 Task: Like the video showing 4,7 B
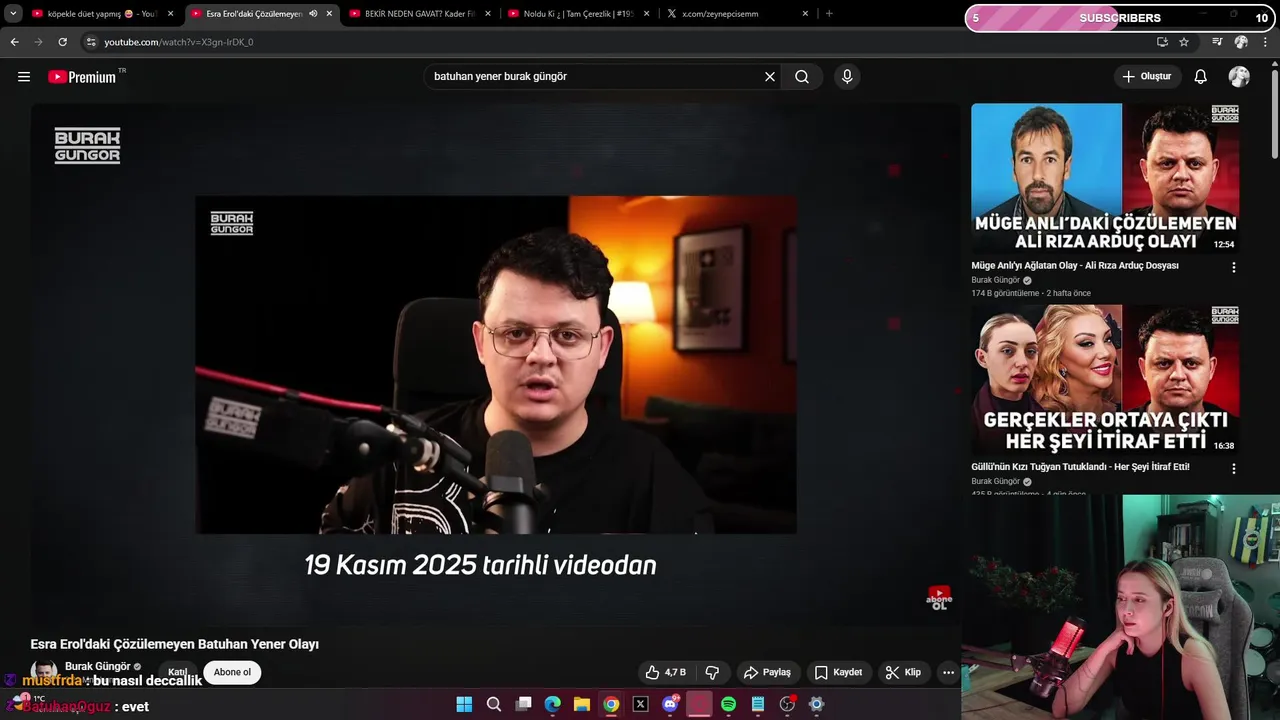pos(666,672)
